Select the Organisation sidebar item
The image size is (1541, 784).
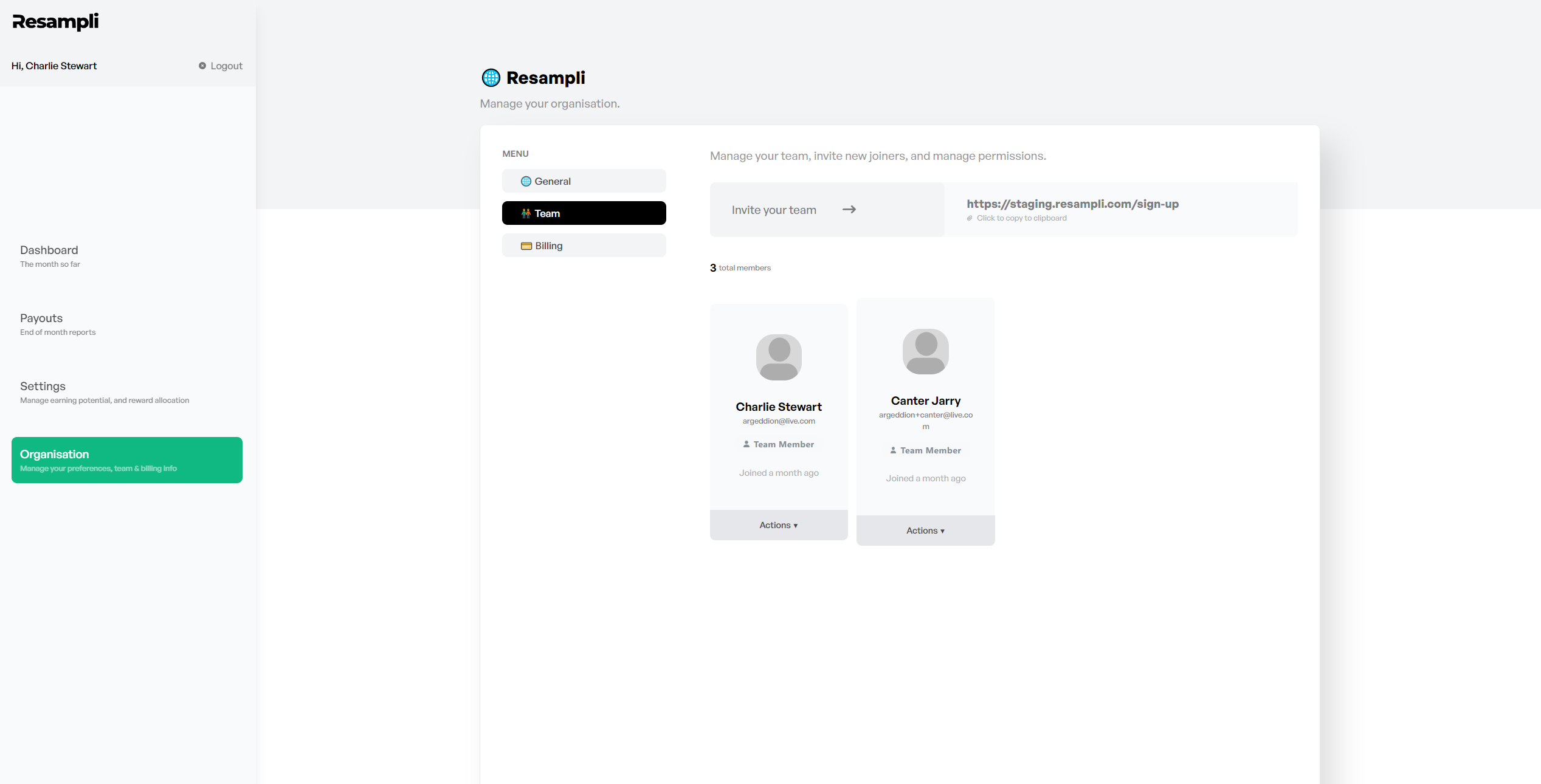(x=127, y=460)
